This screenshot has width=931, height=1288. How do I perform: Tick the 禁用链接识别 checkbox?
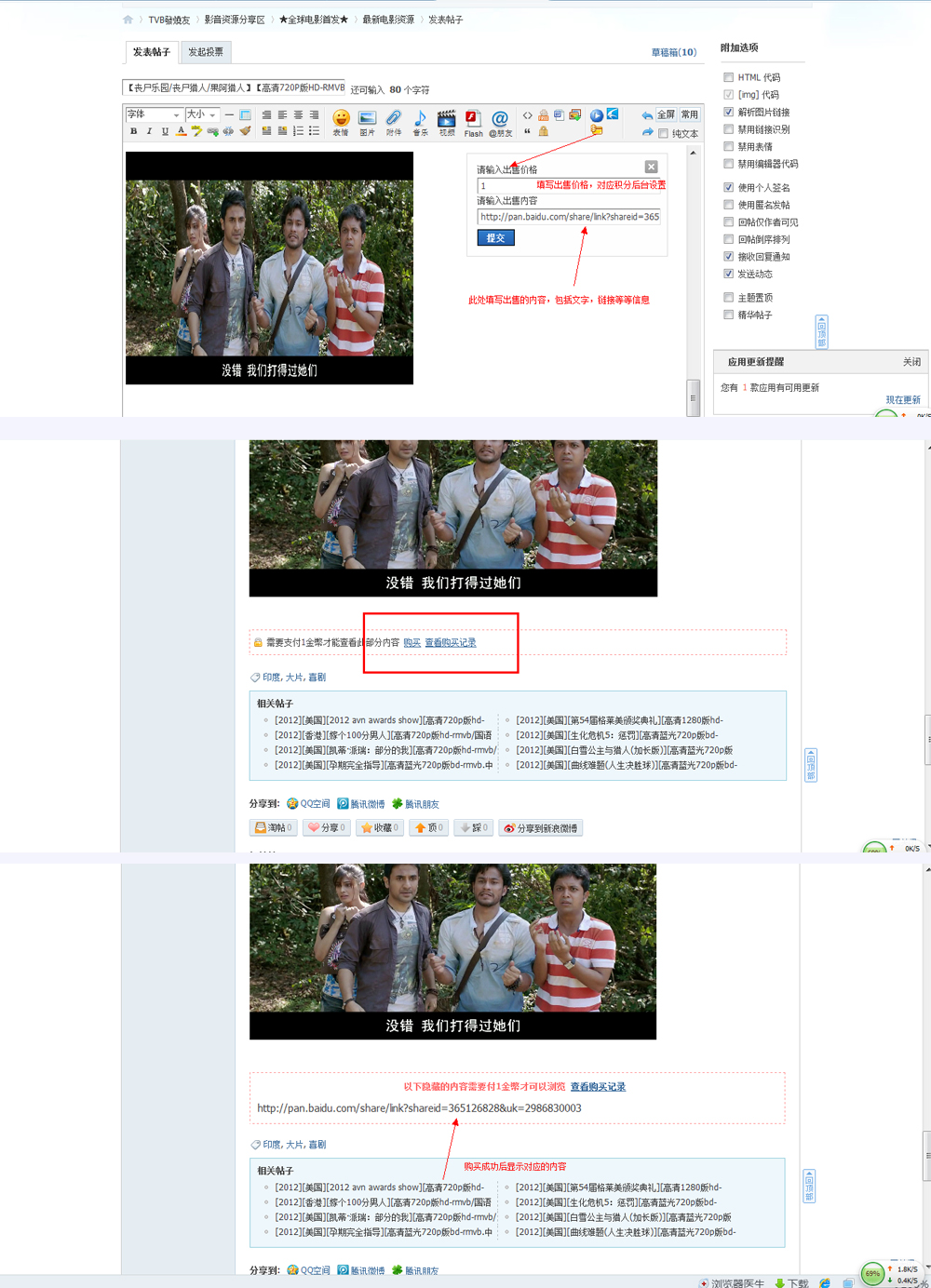[729, 129]
